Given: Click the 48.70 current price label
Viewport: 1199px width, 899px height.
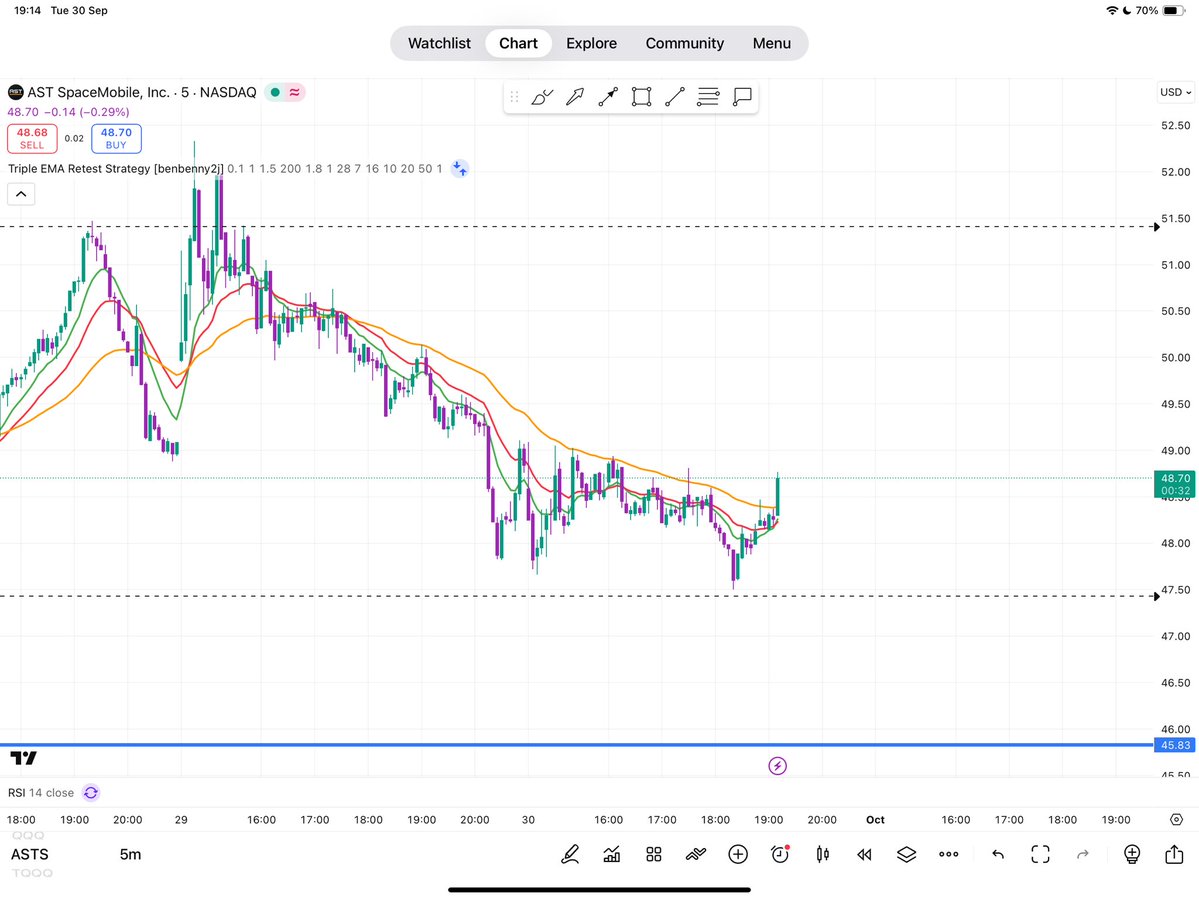Looking at the screenshot, I should coord(1175,485).
